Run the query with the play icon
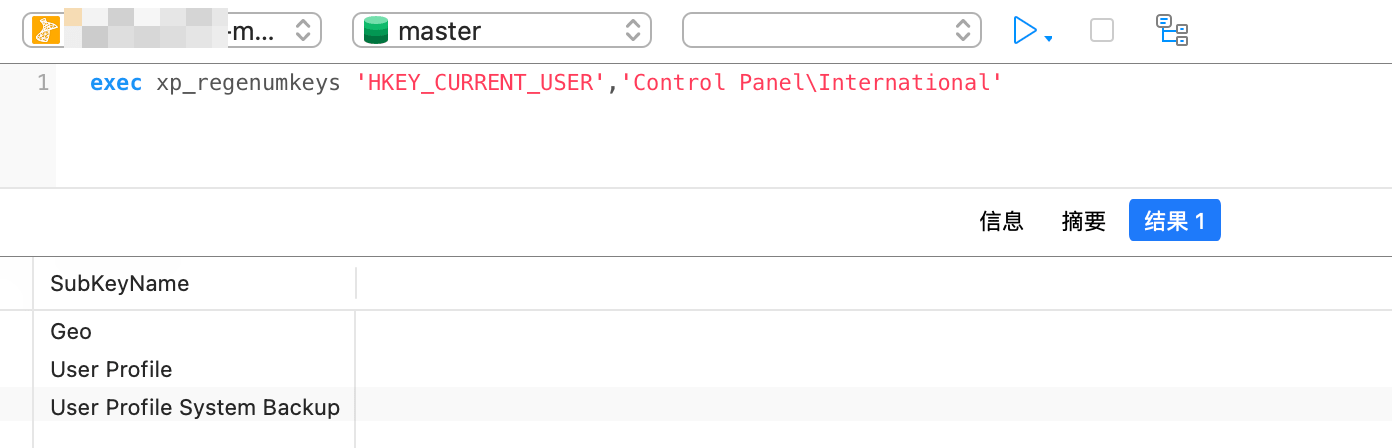Image resolution: width=1392 pixels, height=448 pixels. pyautogui.click(x=1024, y=30)
